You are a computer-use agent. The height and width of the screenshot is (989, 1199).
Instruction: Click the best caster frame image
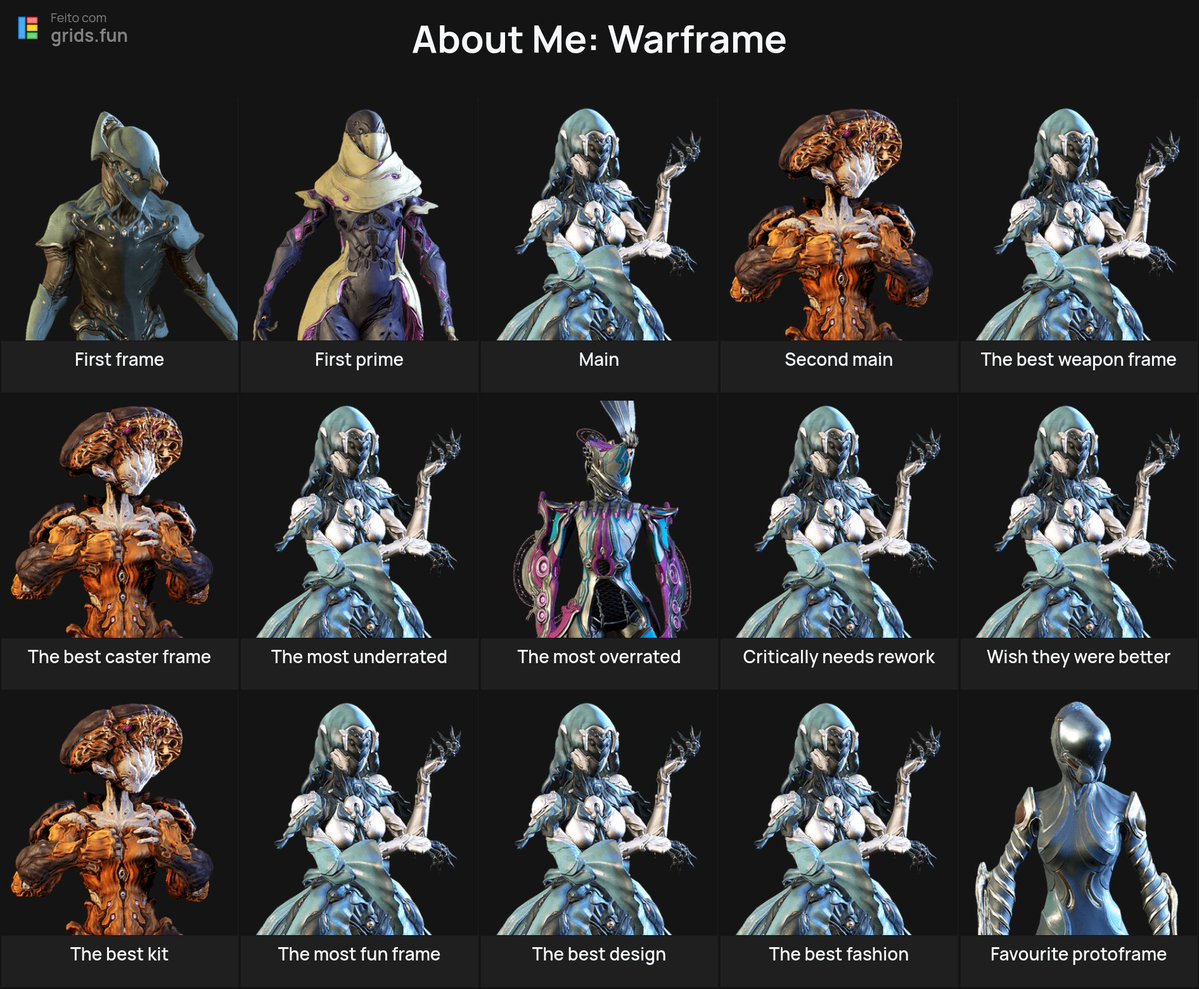click(119, 518)
